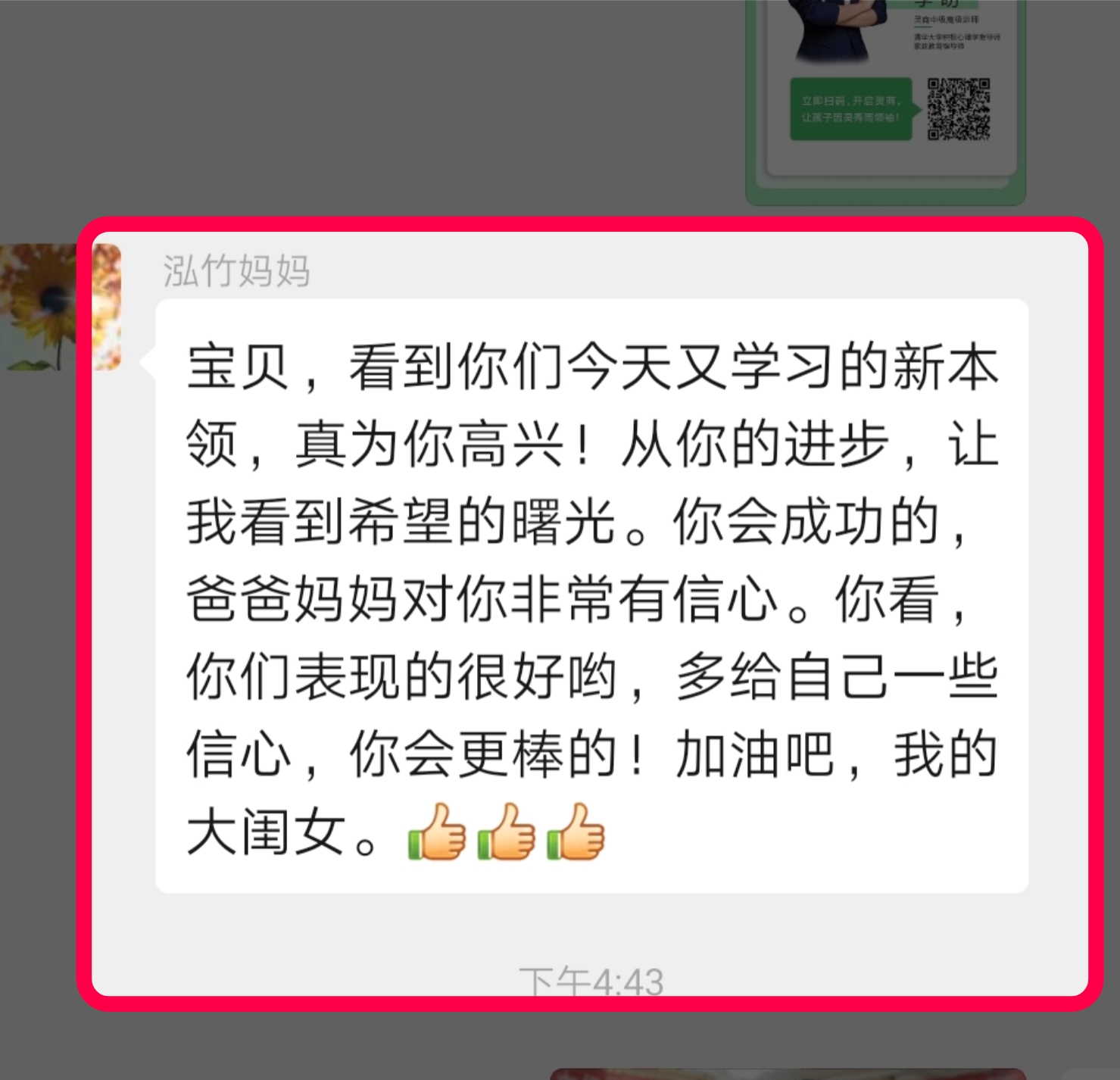Click the phrase 加油吧 in the message
Viewport: 1120px width, 1080px height.
point(755,754)
